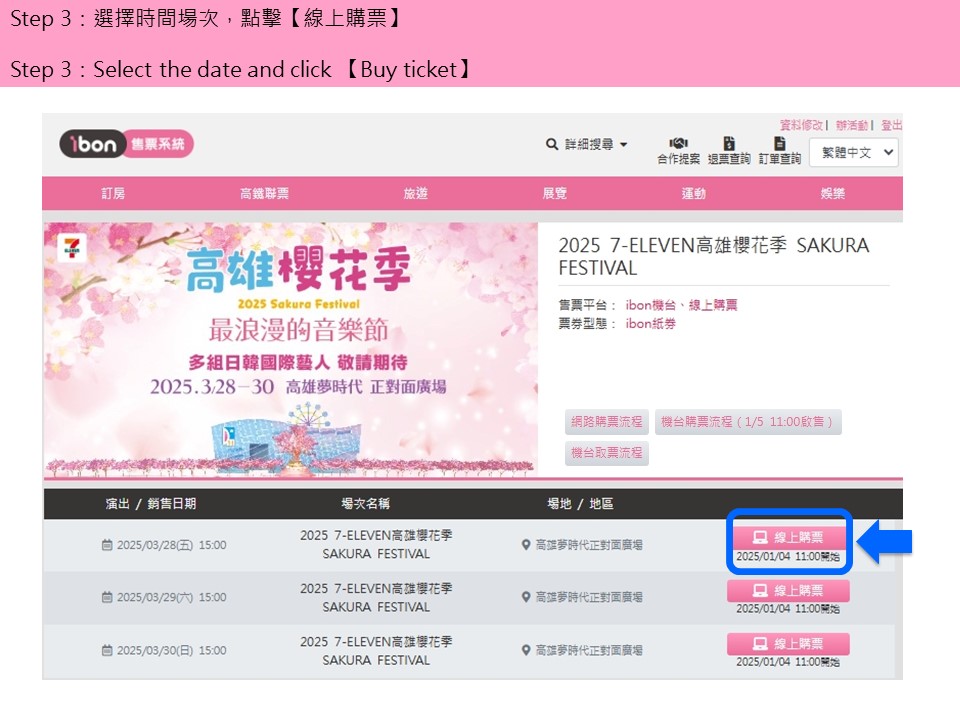
Task: Click venue 高雄夢時代正對面廣場 in 03/28 row
Action: pos(589,544)
